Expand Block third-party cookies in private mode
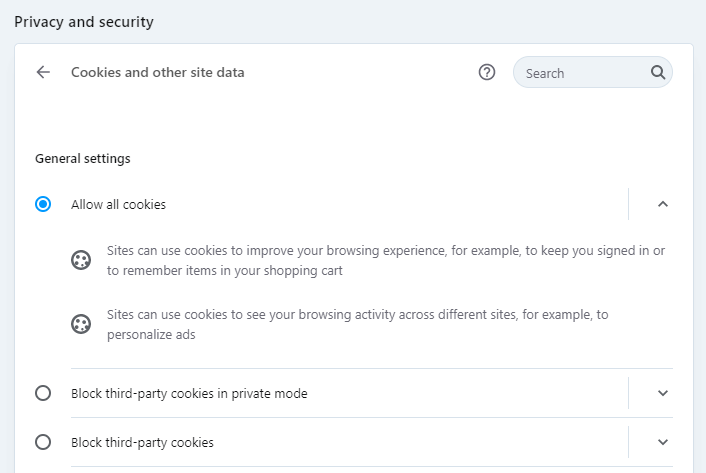 coord(662,393)
